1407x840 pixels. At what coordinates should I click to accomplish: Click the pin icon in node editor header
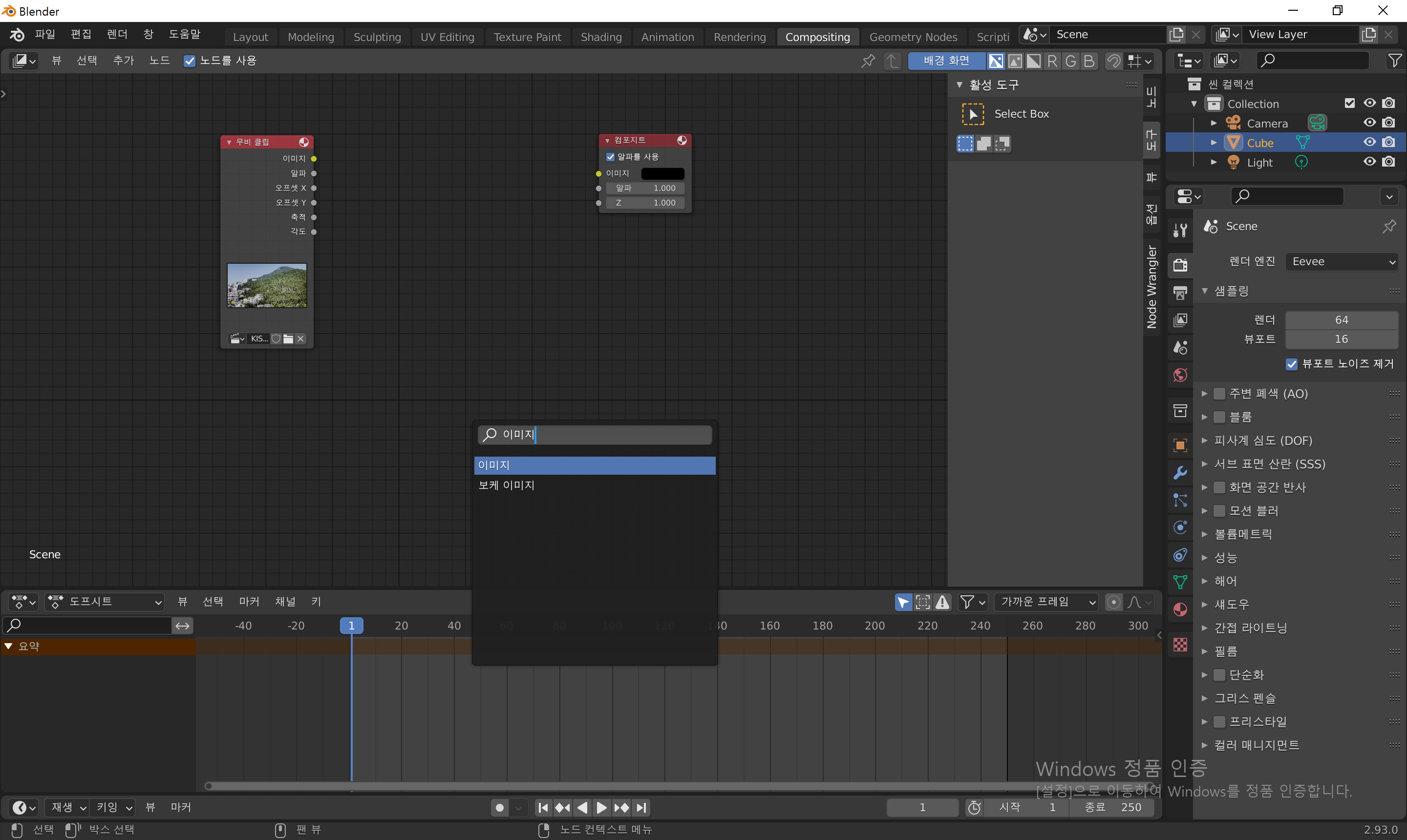click(x=868, y=61)
